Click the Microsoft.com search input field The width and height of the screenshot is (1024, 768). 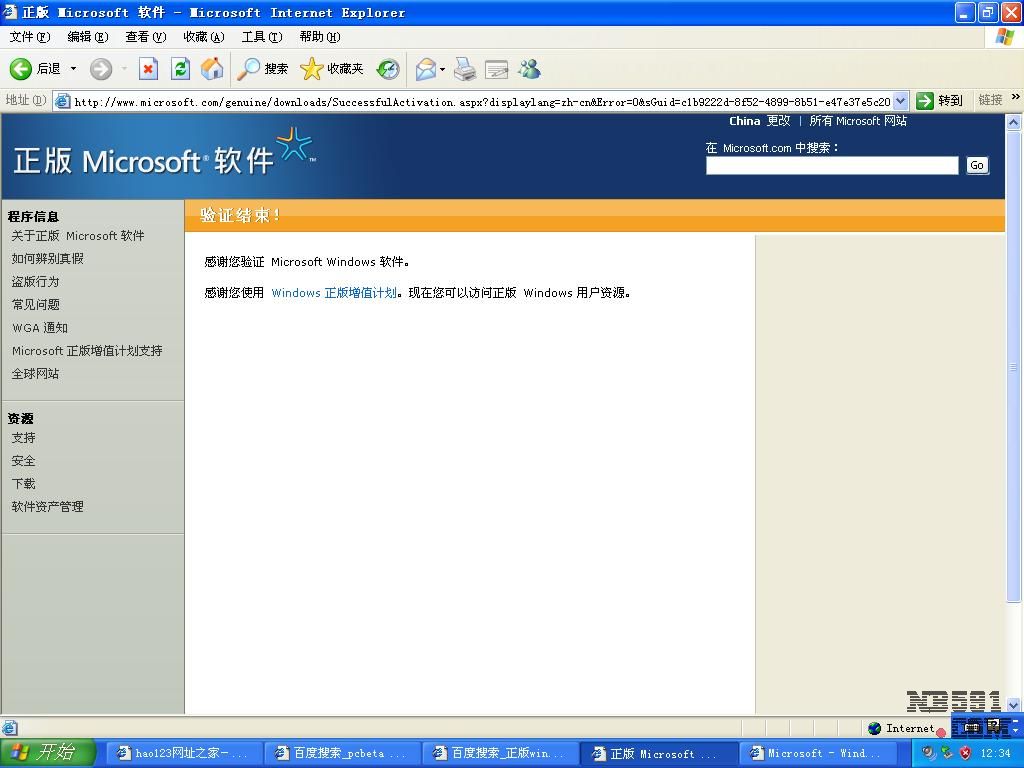click(831, 166)
